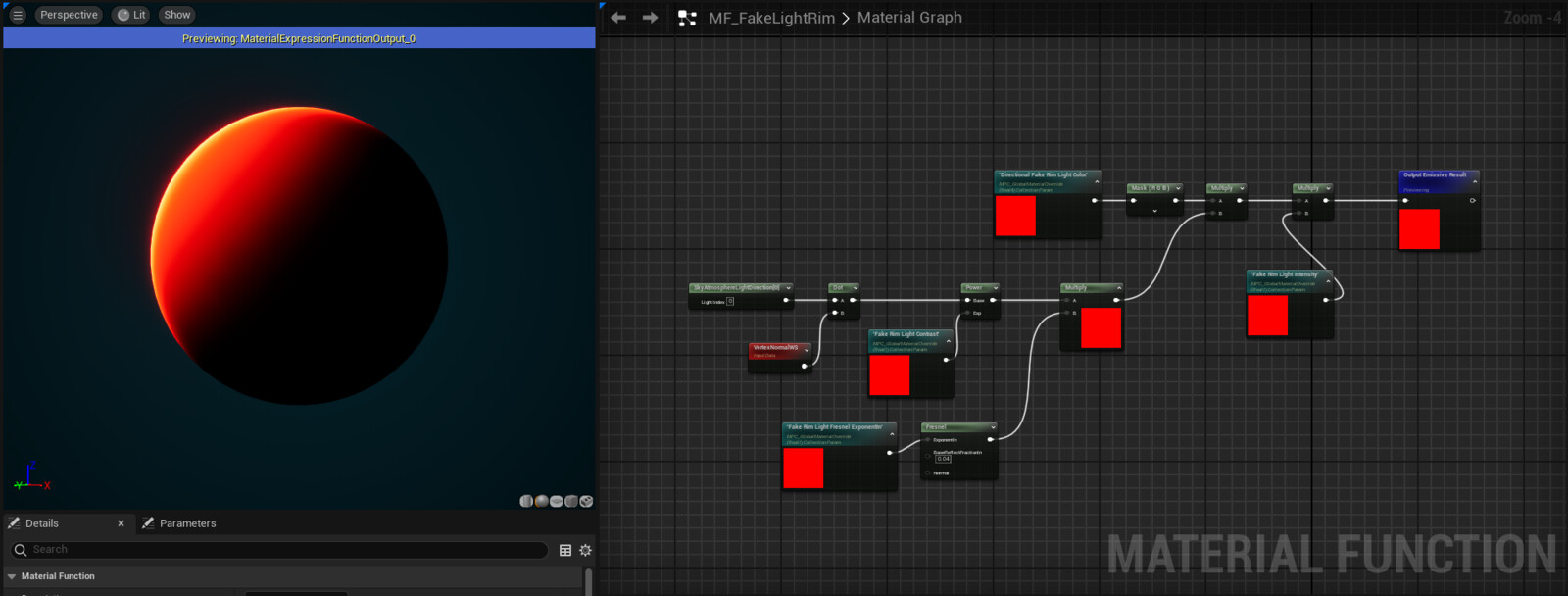The height and width of the screenshot is (596, 1568).
Task: Expand Mask (R G B) node dropdown
Action: [x=1179, y=188]
